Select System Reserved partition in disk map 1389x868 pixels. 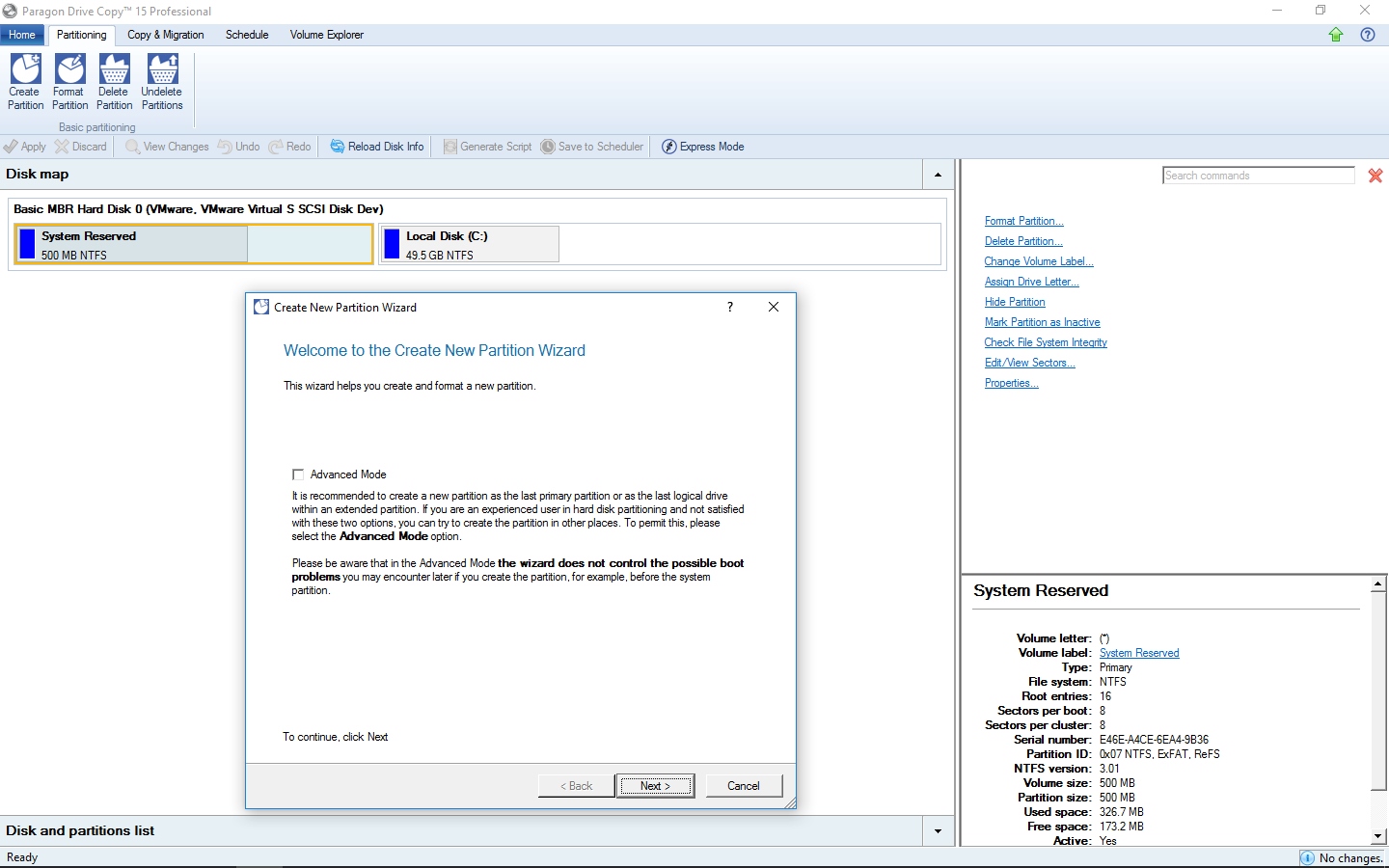tap(194, 244)
